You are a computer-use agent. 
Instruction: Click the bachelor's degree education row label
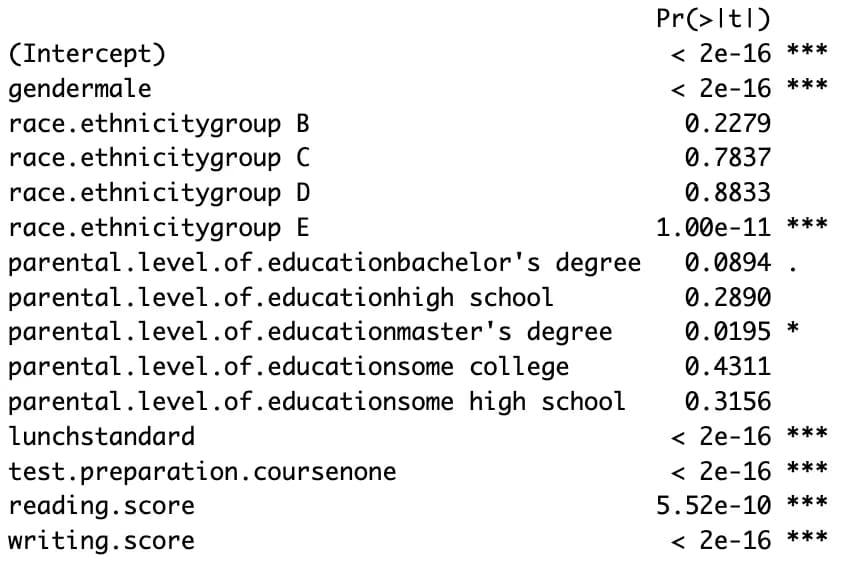point(324,263)
